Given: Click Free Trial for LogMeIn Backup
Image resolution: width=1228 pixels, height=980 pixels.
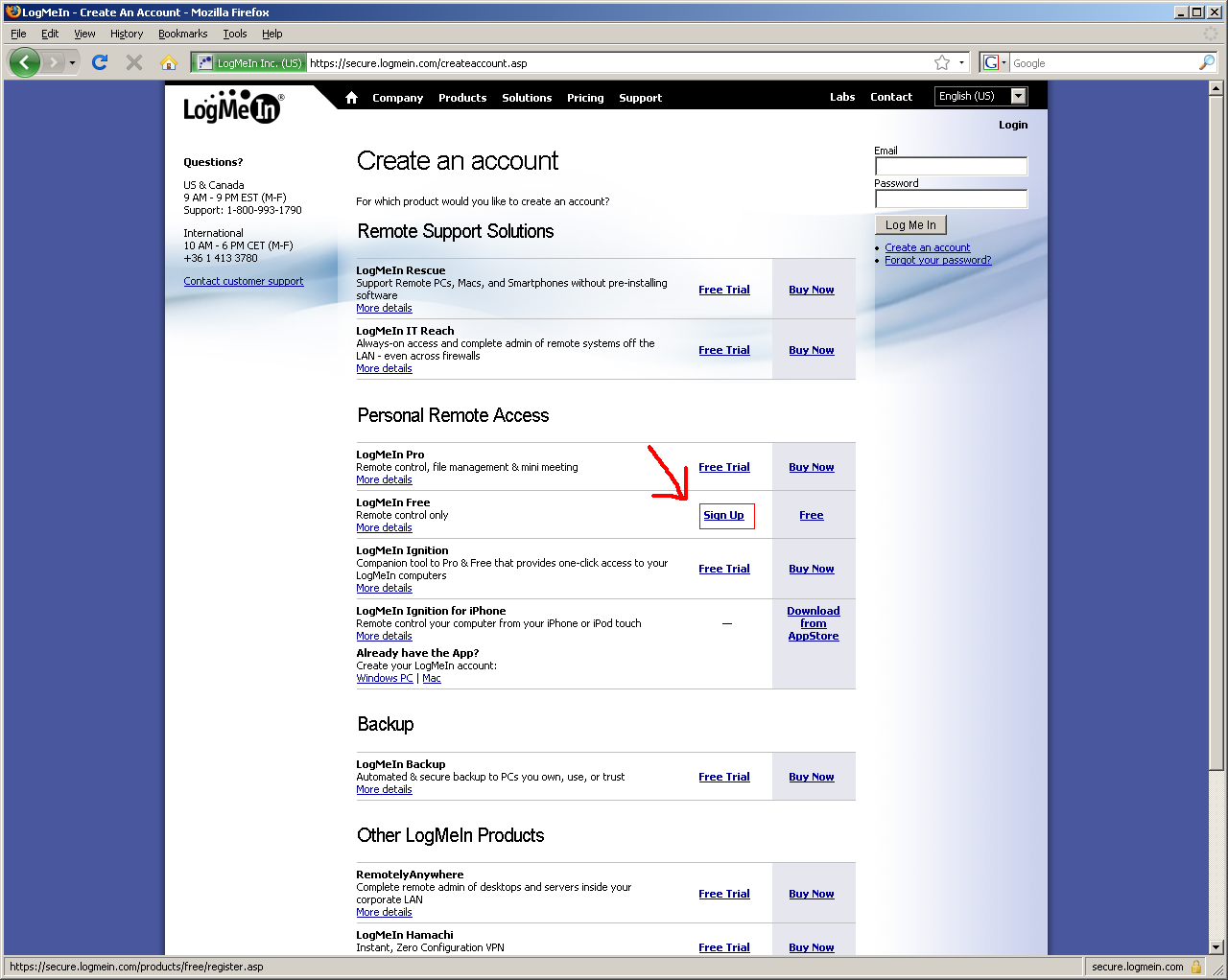Looking at the screenshot, I should click(724, 777).
